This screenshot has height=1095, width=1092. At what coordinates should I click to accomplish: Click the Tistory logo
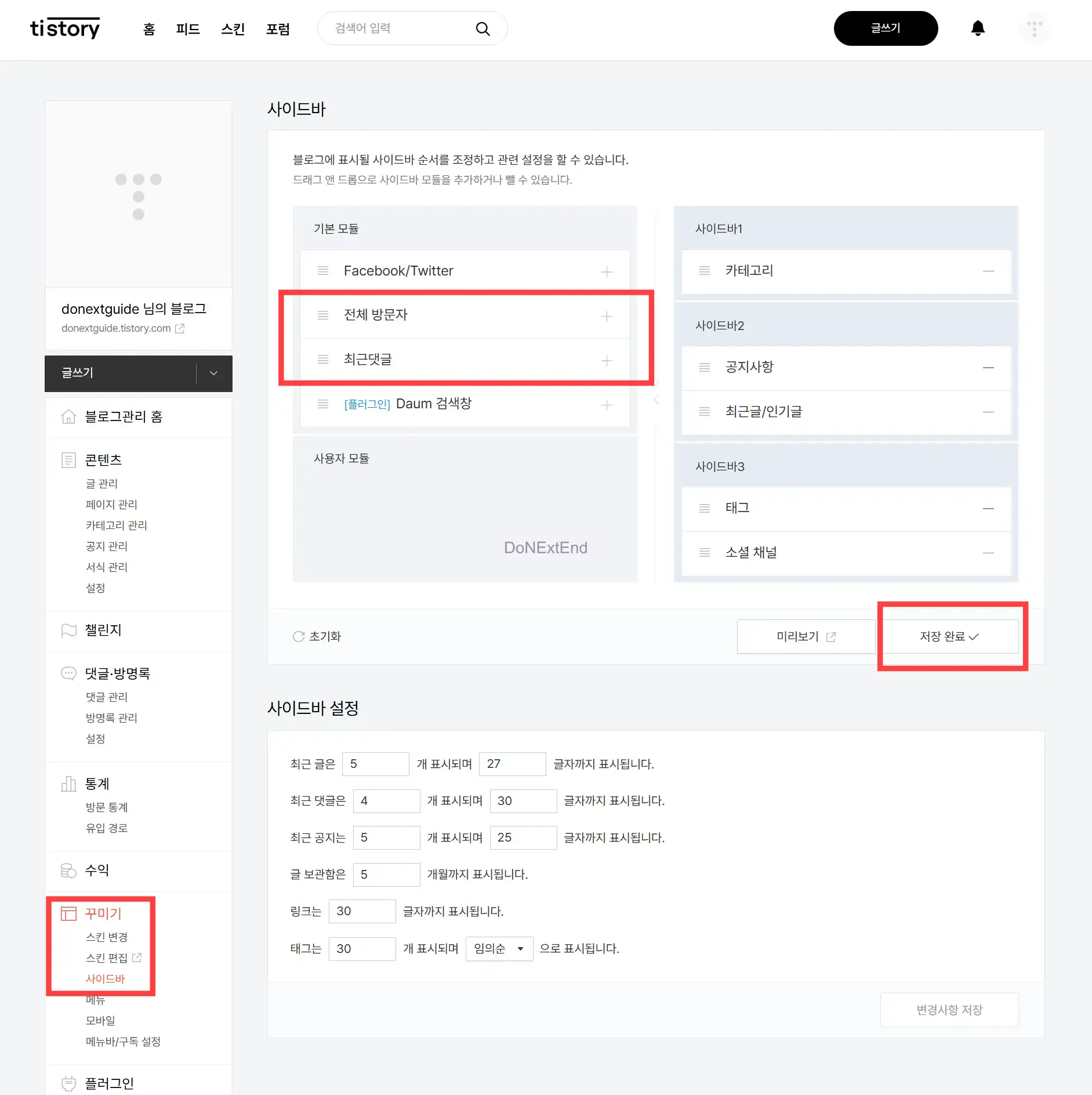[65, 28]
